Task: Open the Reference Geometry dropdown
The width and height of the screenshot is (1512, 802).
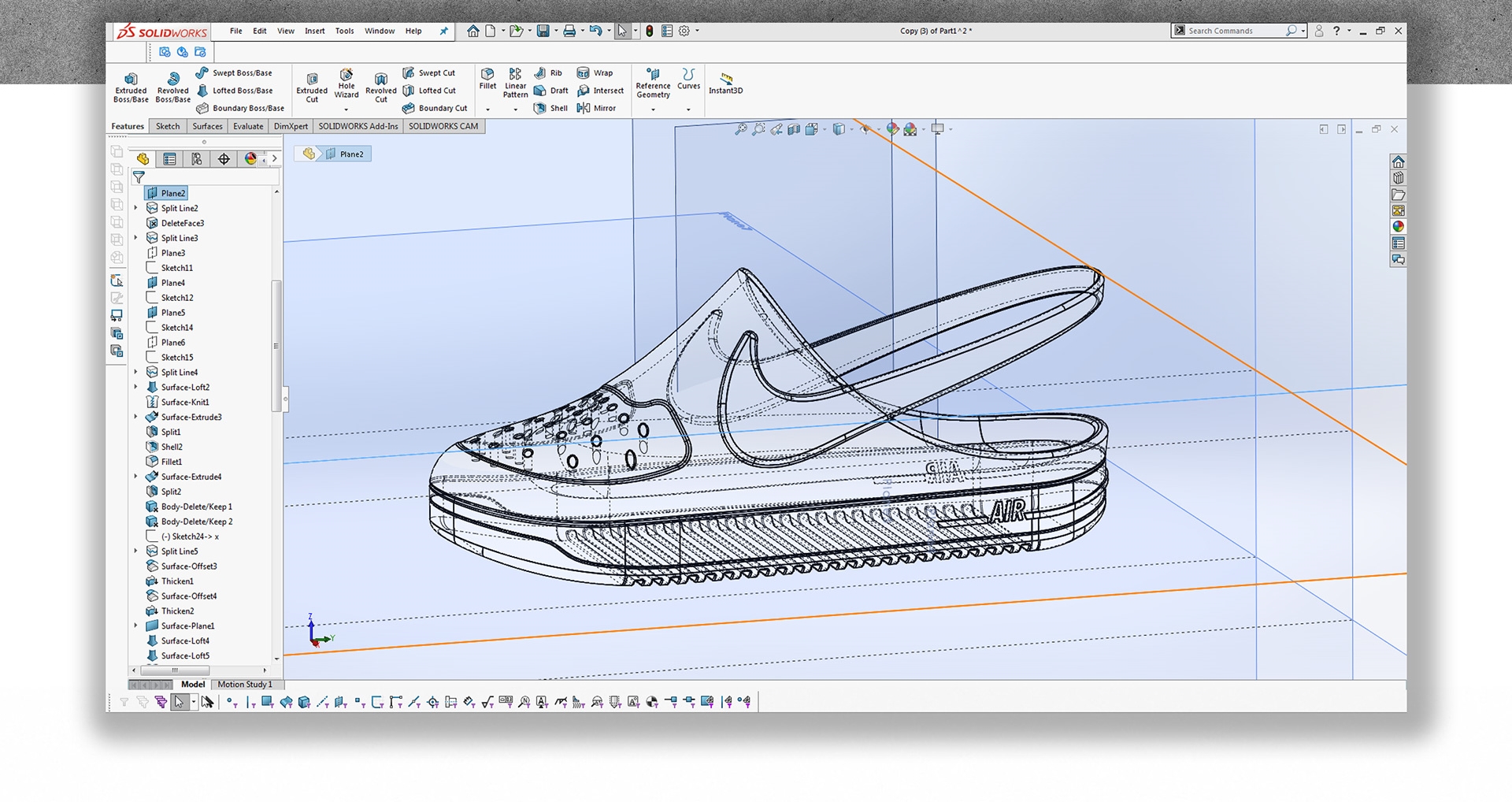Action: pos(653,110)
